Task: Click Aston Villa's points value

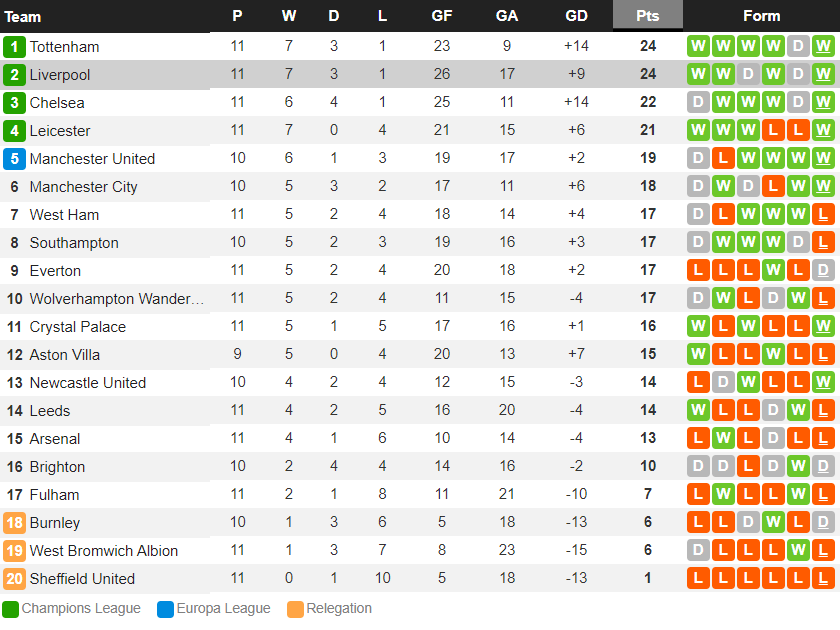Action: [648, 355]
